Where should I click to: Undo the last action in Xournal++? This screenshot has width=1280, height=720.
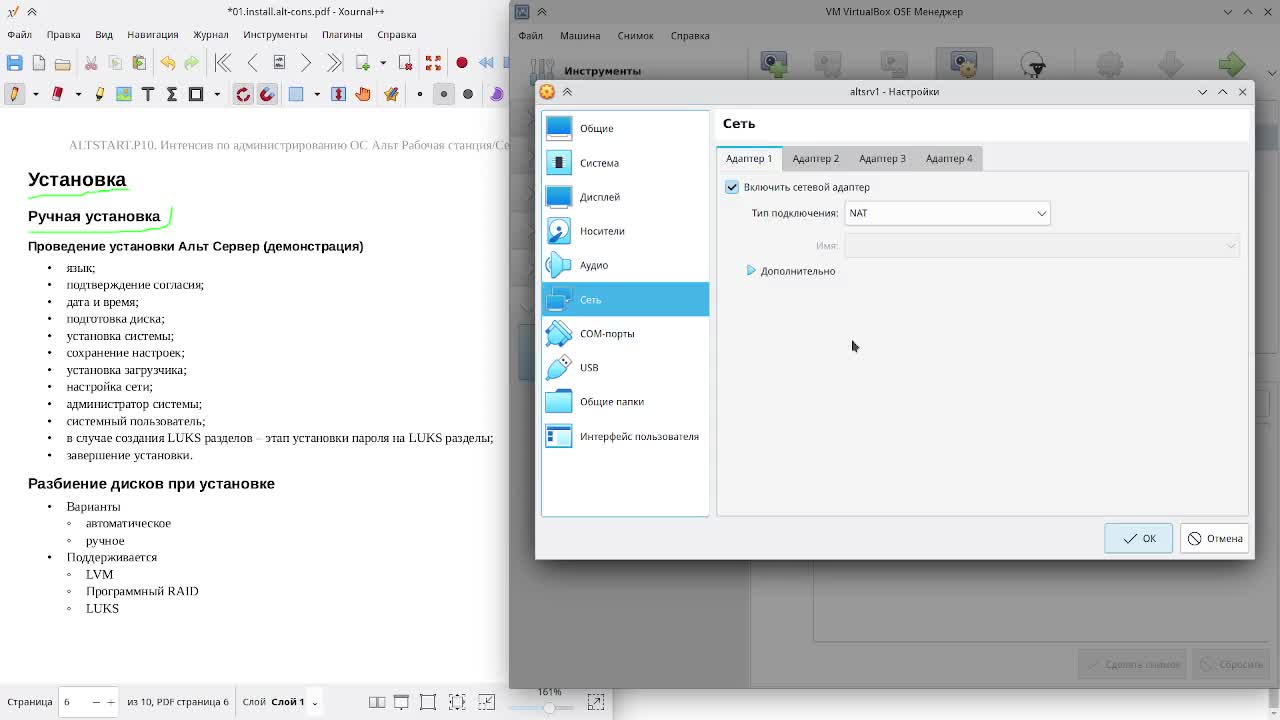click(167, 63)
